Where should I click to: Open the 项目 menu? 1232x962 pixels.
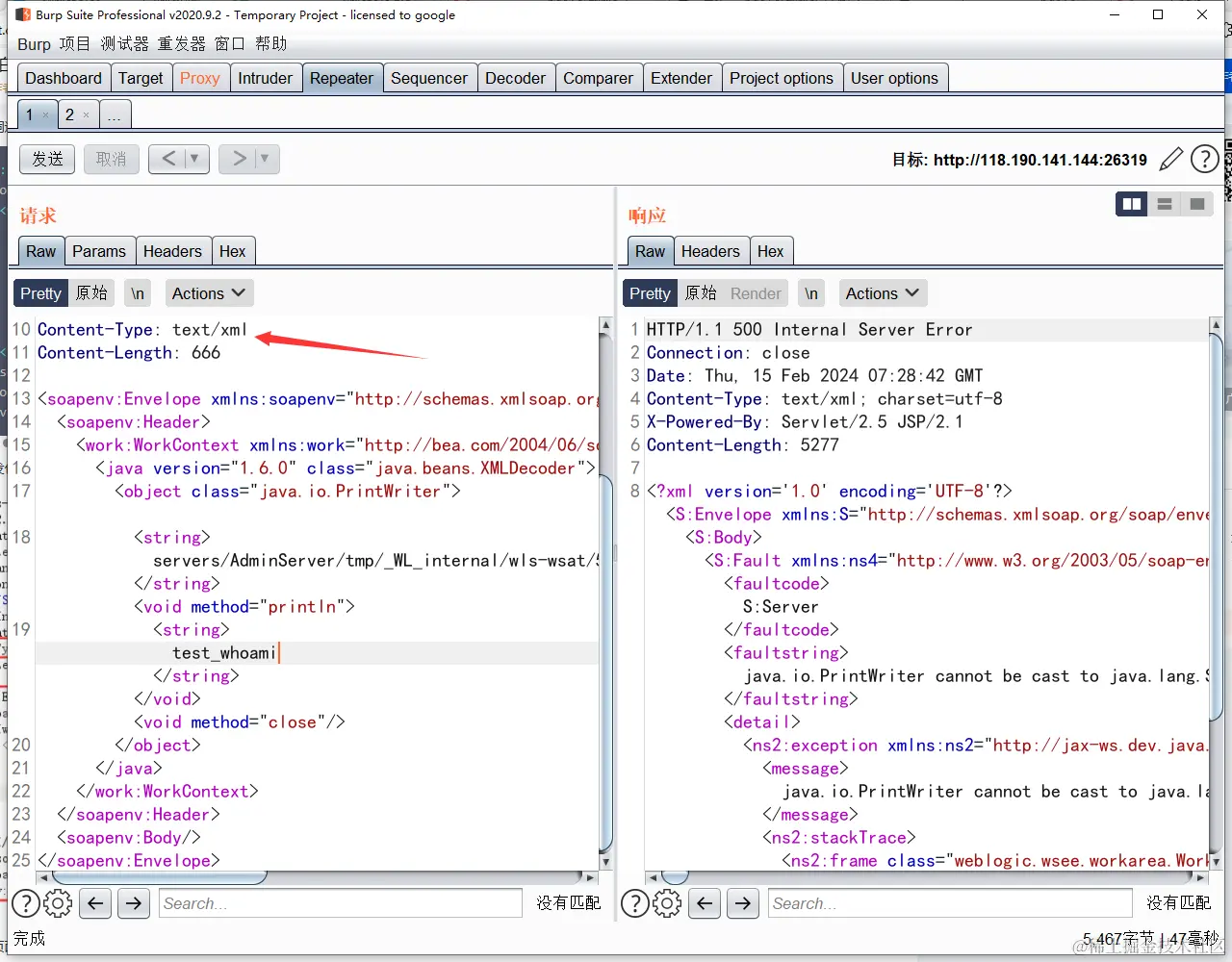tap(74, 44)
